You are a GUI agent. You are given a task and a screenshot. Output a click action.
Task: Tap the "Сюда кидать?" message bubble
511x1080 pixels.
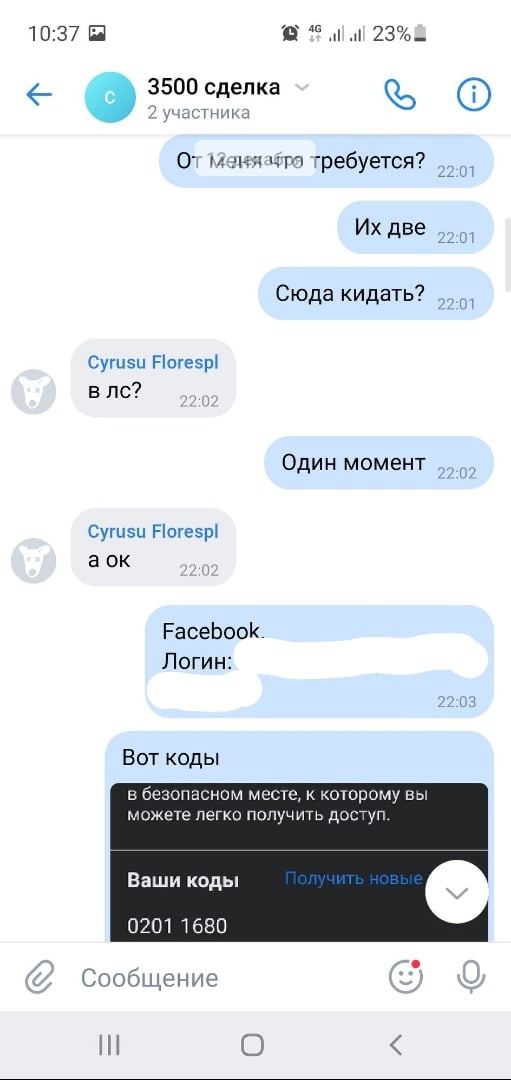375,294
